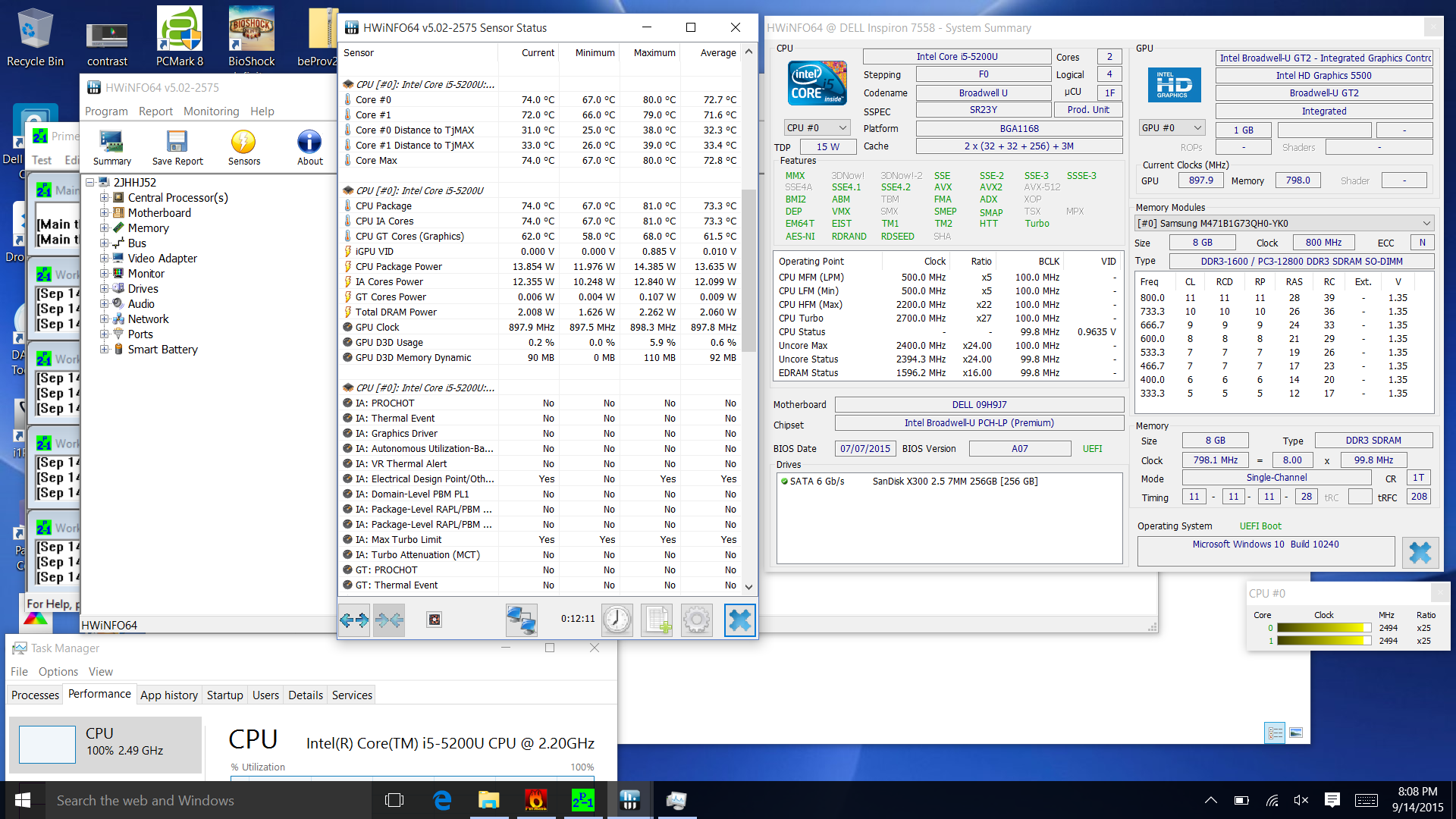
Task: Click the blue X button in System Summary
Action: point(1420,553)
